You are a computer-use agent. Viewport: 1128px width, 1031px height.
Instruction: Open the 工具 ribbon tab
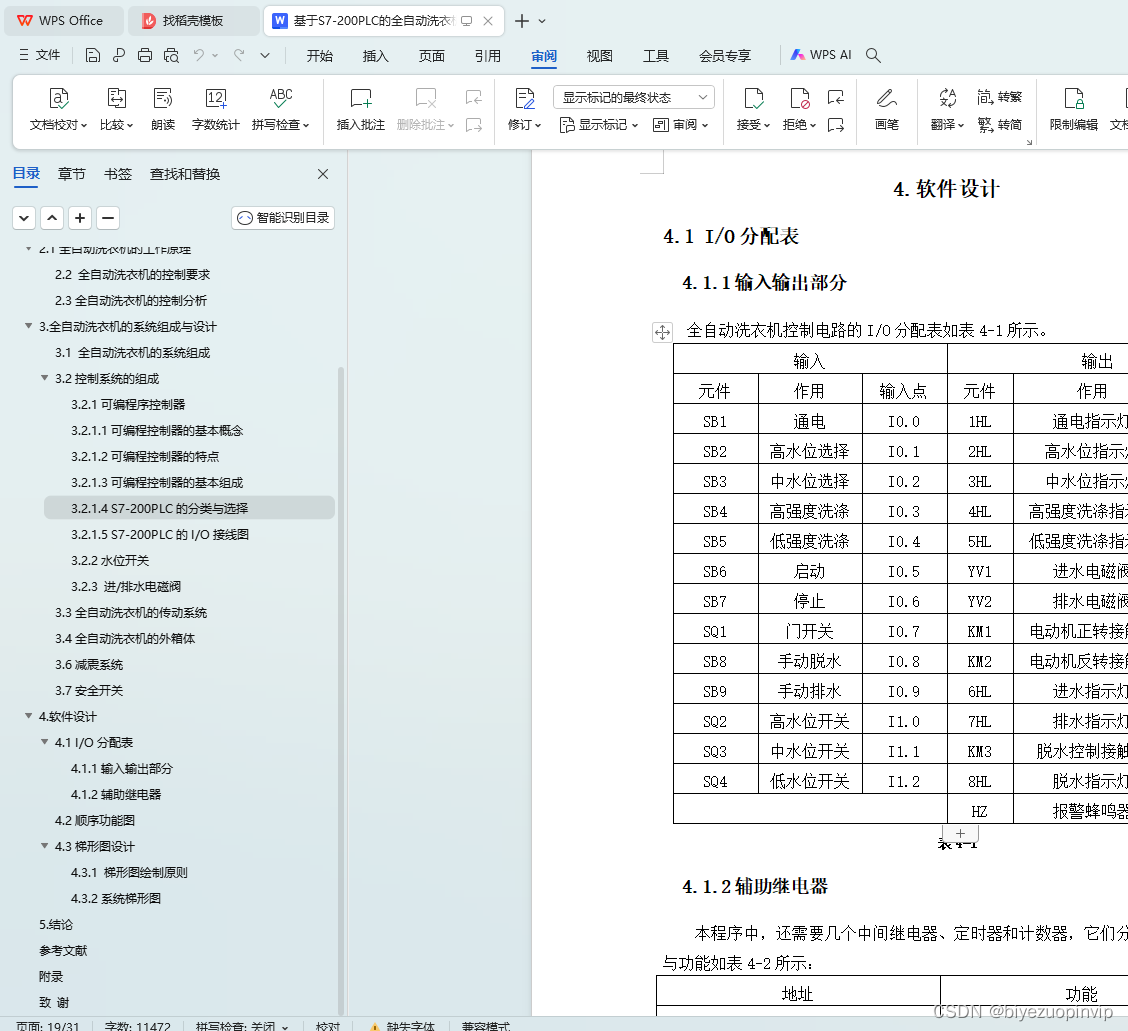pos(655,56)
